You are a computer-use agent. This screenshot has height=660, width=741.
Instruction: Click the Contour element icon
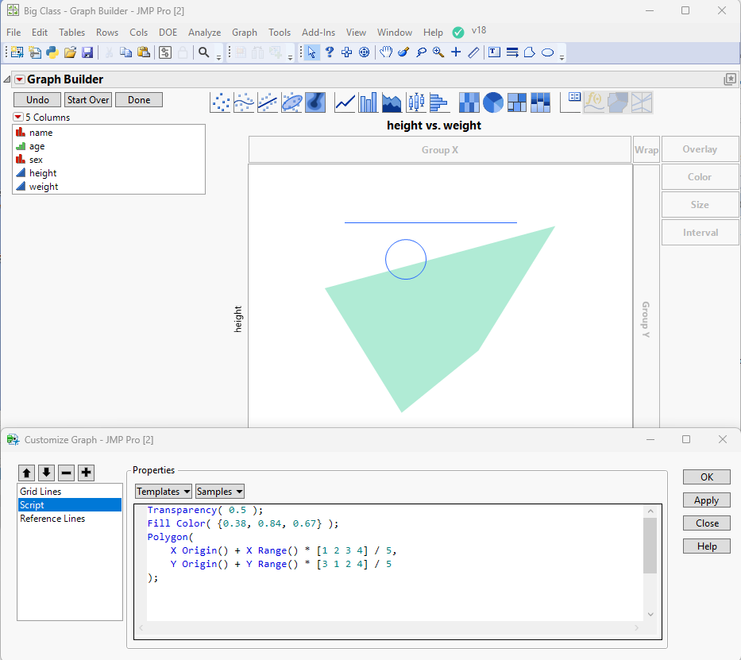coord(315,102)
